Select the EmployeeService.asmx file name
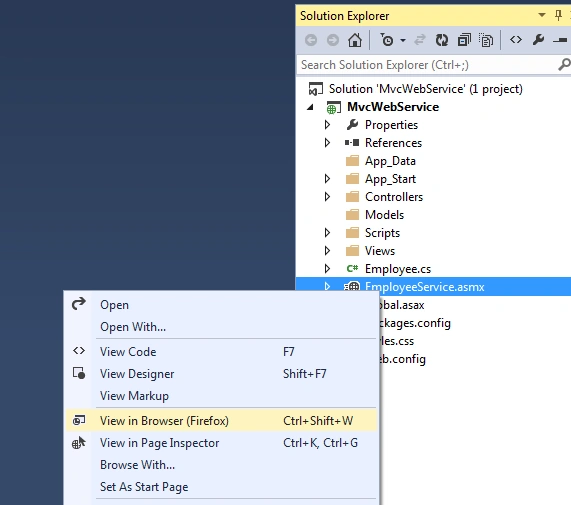Image resolution: width=571 pixels, height=505 pixels. [425, 287]
